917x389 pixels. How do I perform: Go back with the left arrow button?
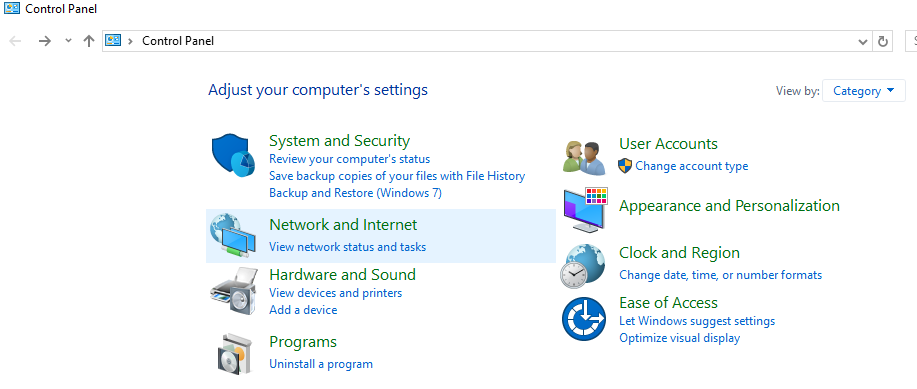(16, 41)
